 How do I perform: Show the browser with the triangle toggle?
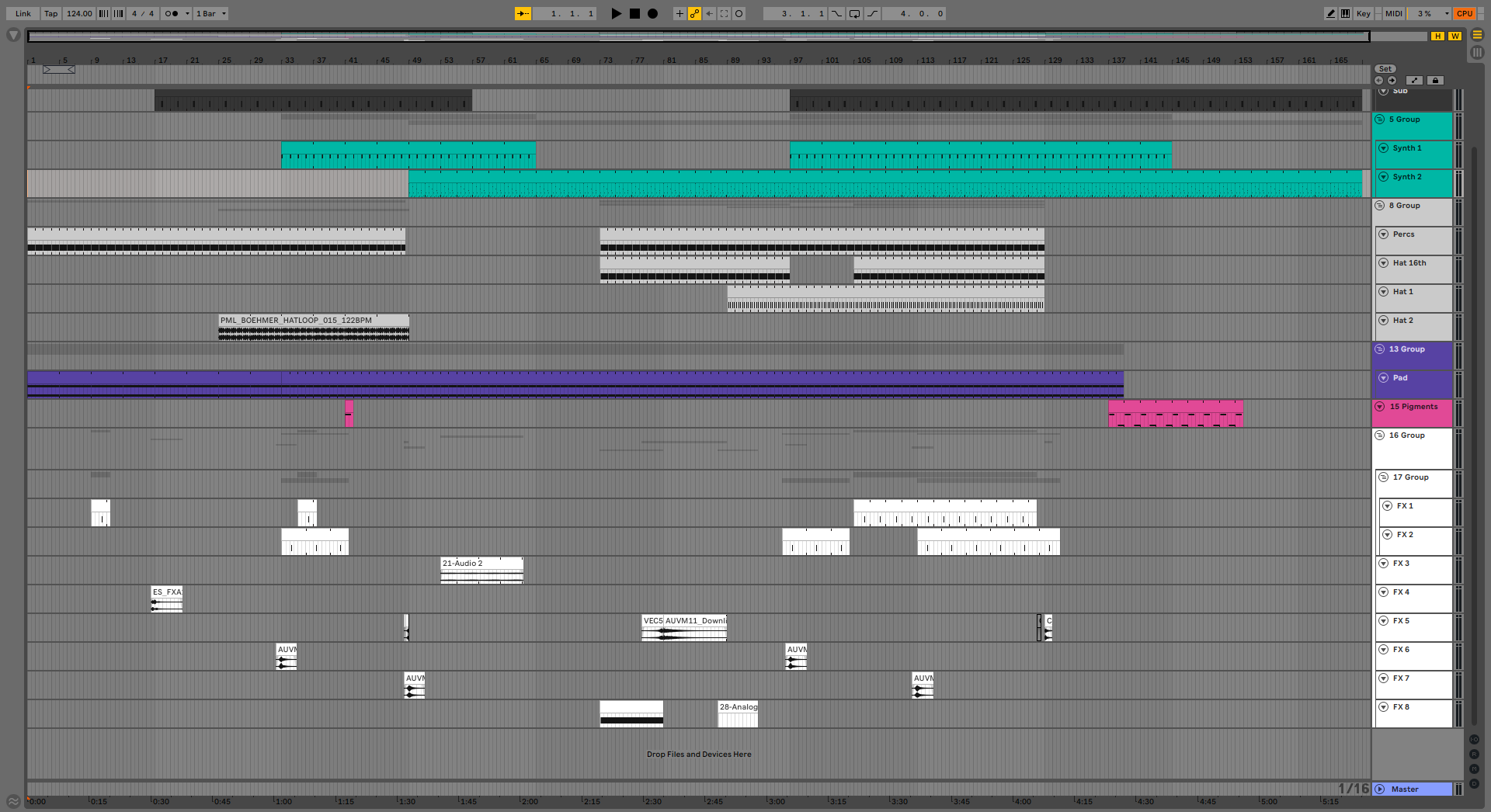tap(13, 35)
